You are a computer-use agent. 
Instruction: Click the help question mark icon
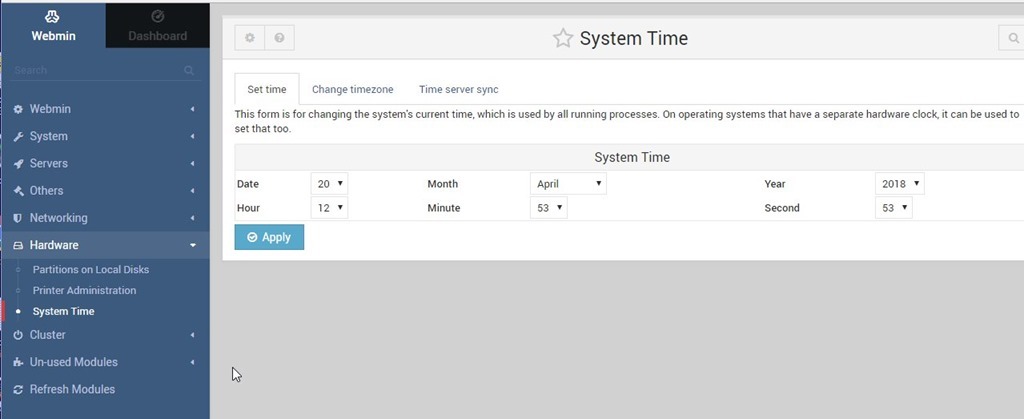tap(279, 38)
